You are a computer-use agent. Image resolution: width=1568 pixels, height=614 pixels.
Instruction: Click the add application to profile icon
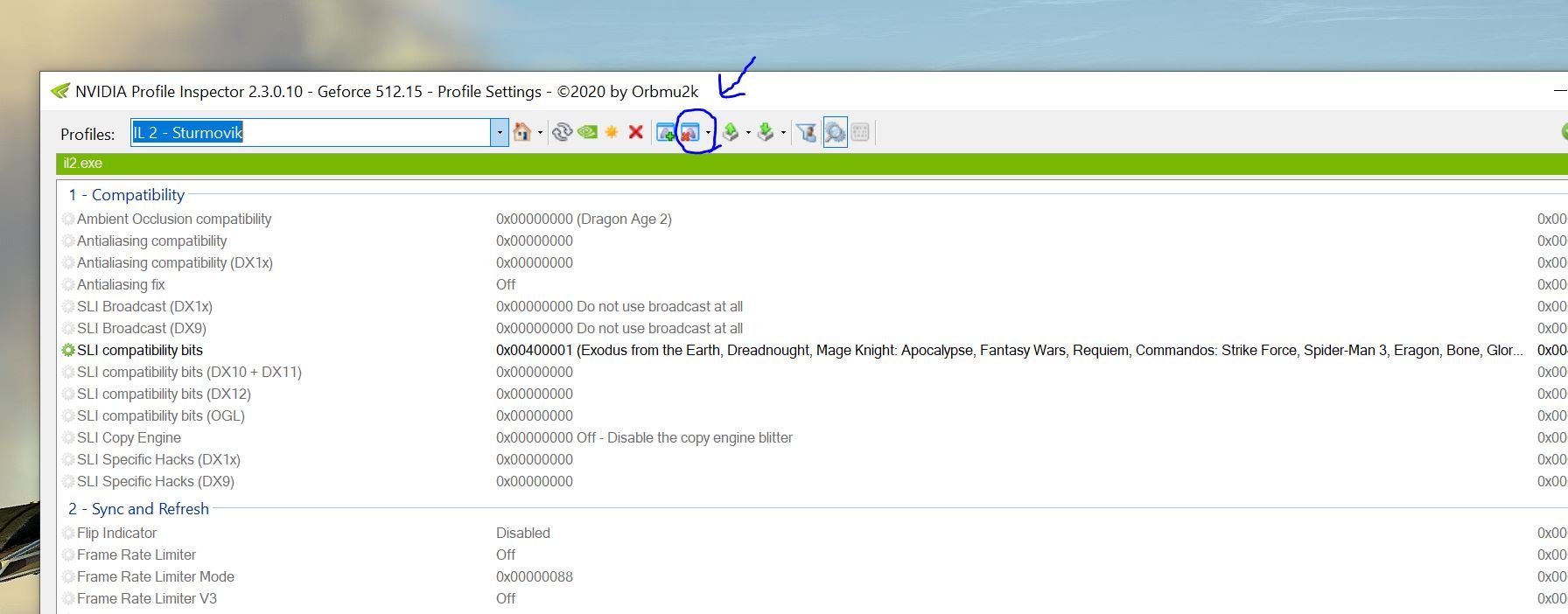[666, 132]
